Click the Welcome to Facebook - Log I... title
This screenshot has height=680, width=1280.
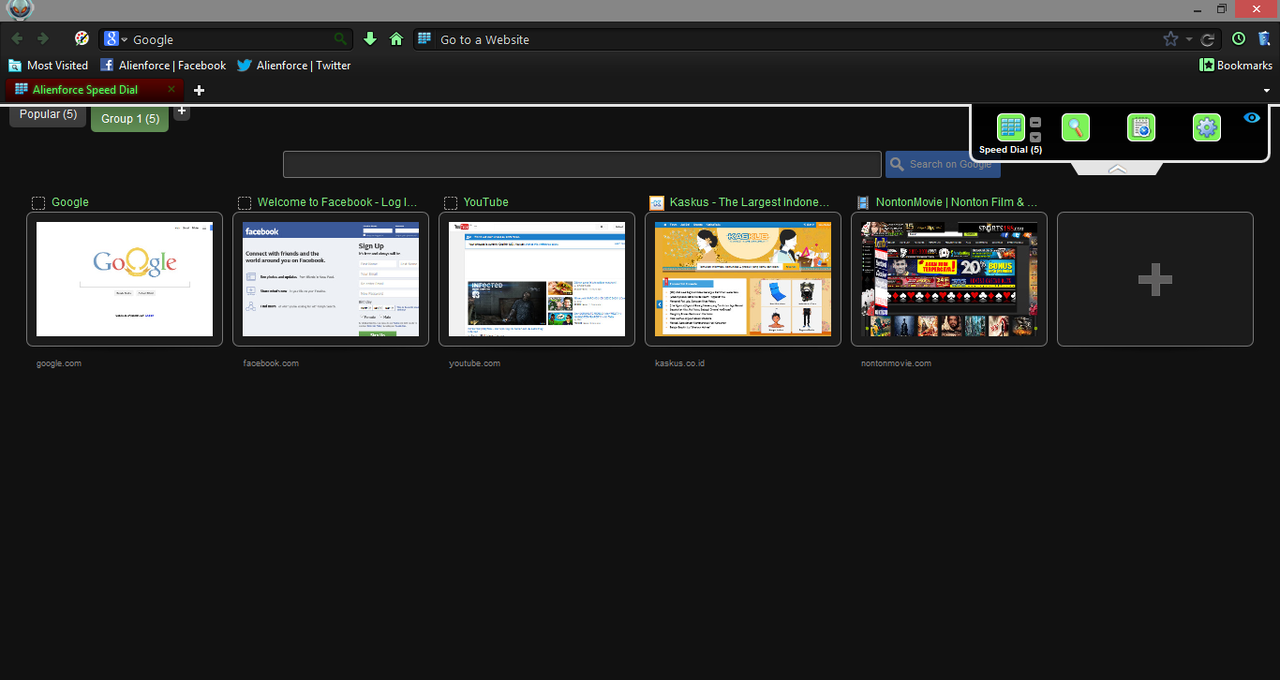[x=337, y=202]
